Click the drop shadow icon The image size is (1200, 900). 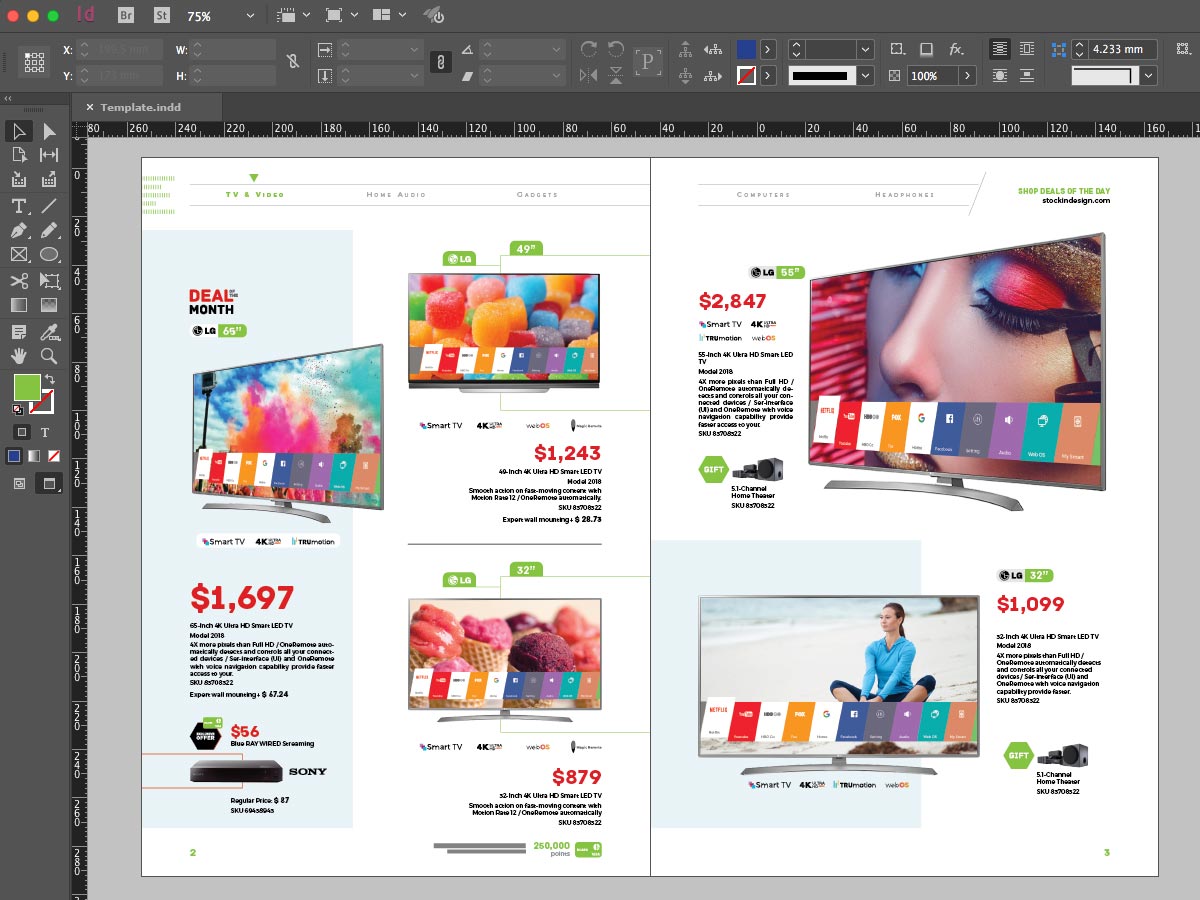coord(926,49)
